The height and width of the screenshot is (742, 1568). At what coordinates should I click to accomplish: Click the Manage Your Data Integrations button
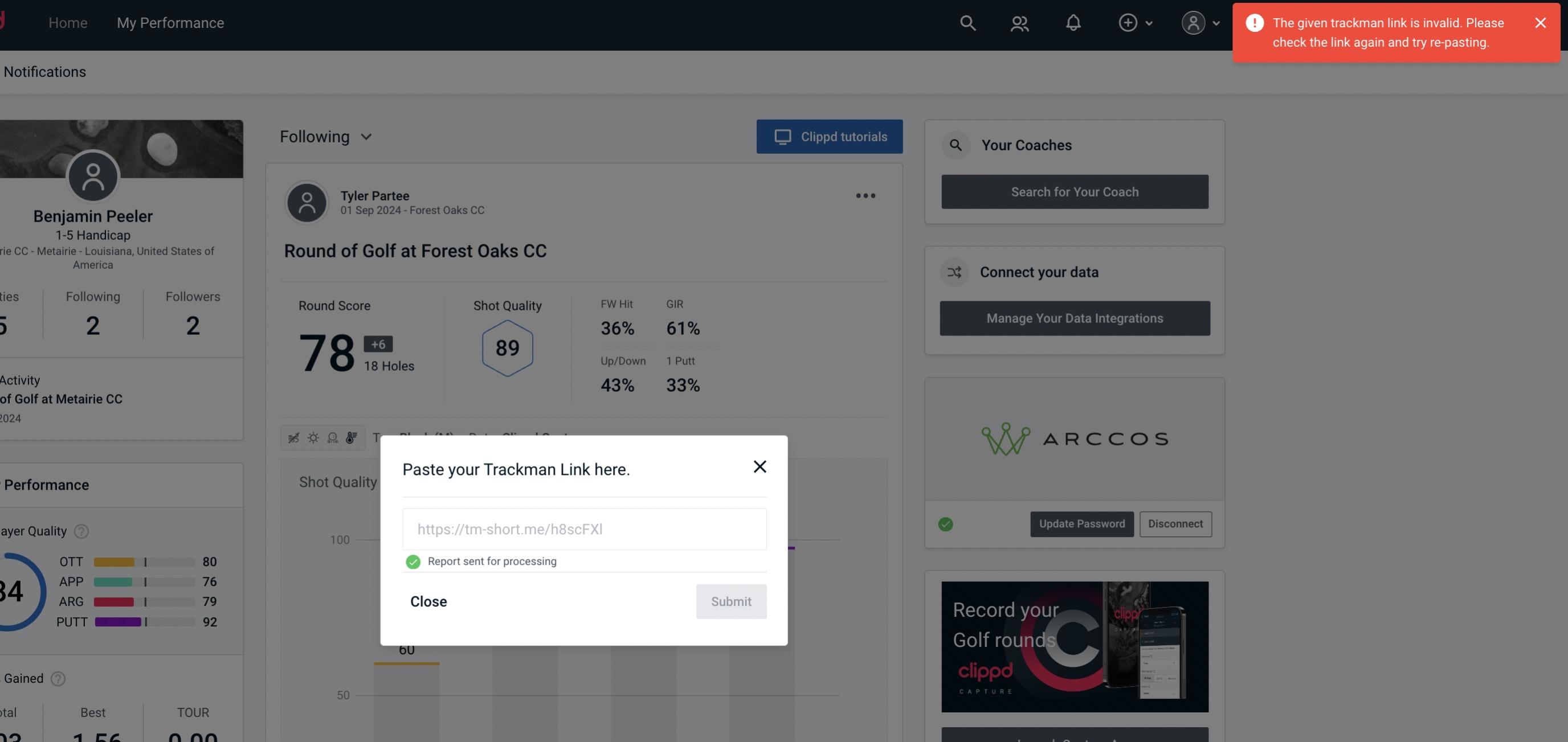pyautogui.click(x=1075, y=318)
